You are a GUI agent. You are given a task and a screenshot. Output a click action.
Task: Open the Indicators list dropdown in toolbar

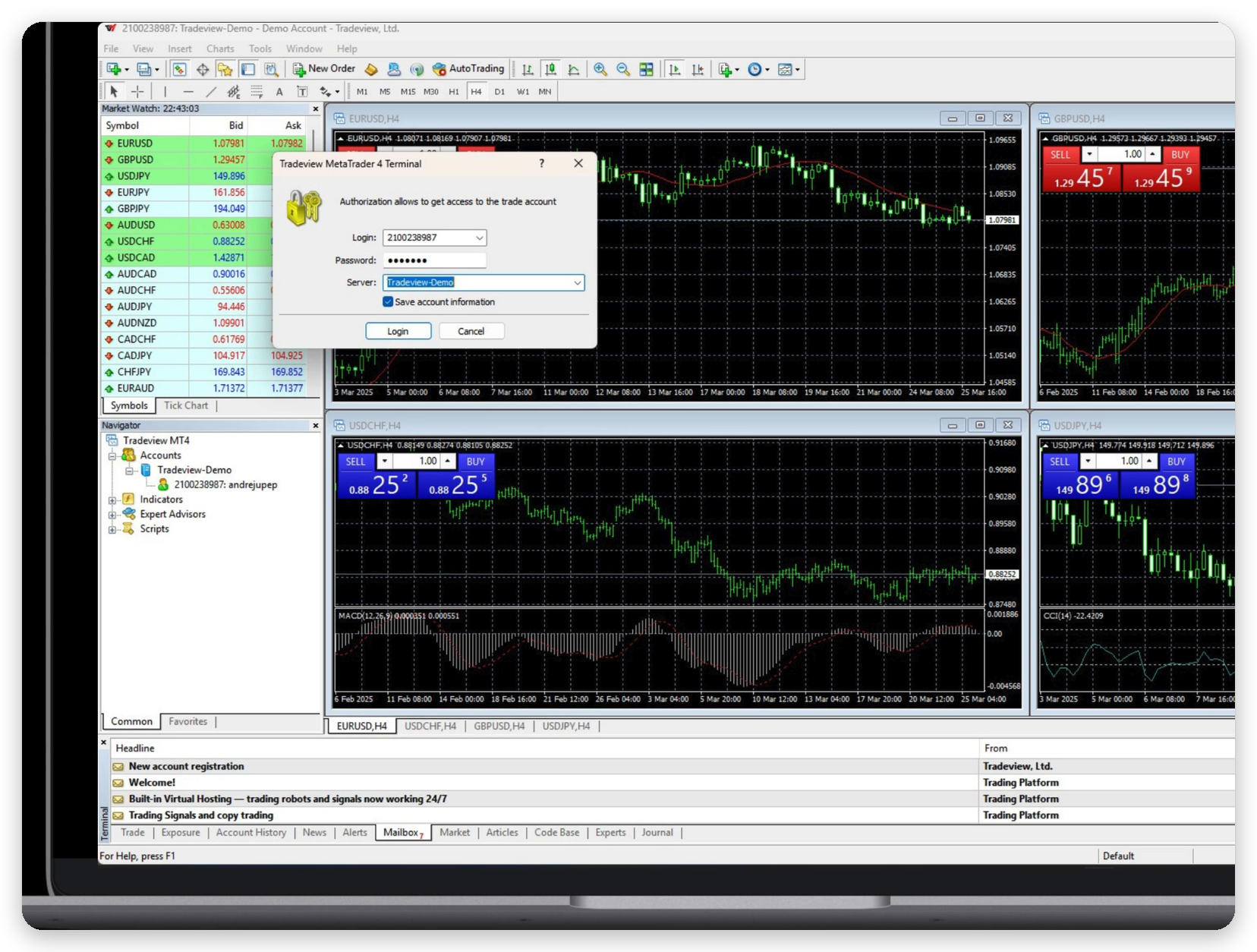729,69
